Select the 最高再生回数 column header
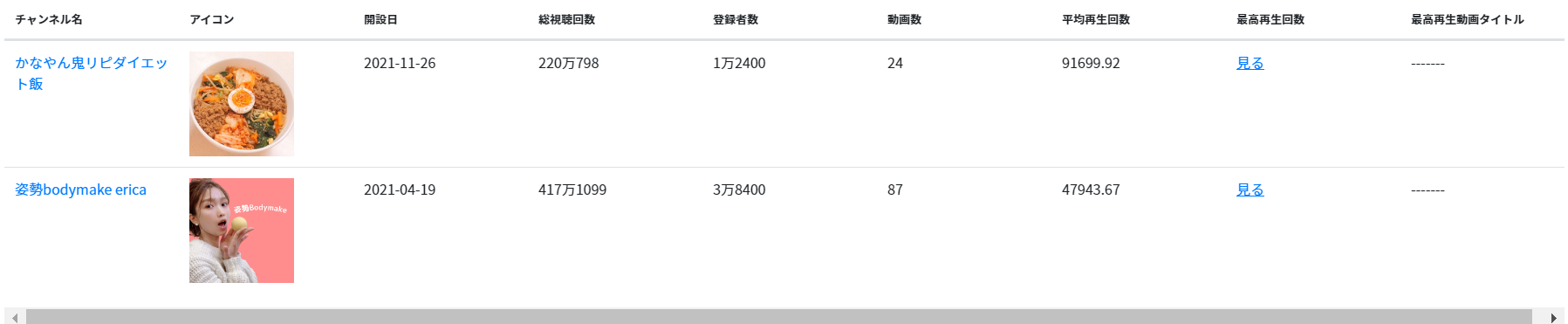Image resolution: width=1568 pixels, height=324 pixels. 1270,19
